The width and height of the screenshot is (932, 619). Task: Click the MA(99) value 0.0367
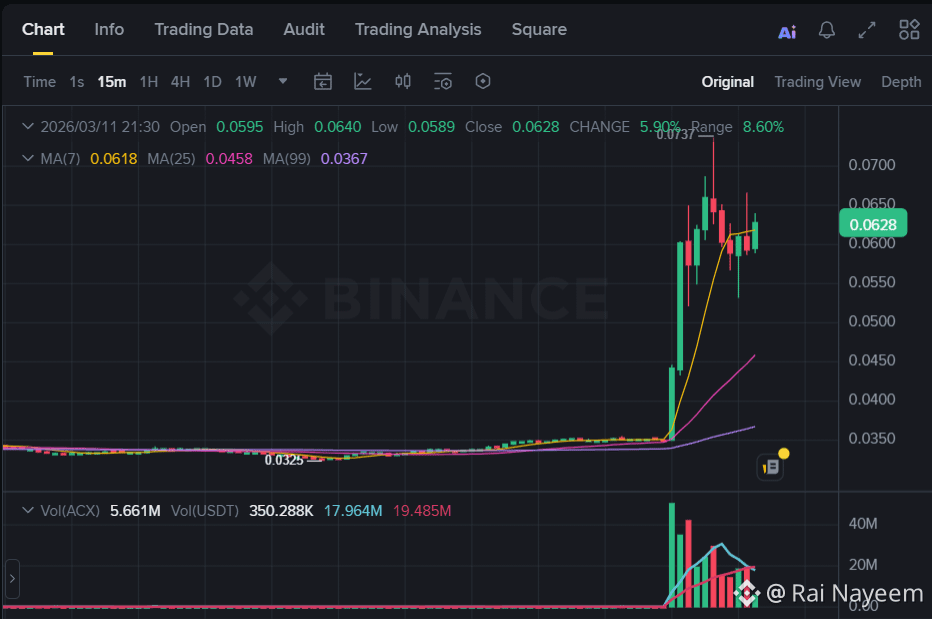(344, 159)
